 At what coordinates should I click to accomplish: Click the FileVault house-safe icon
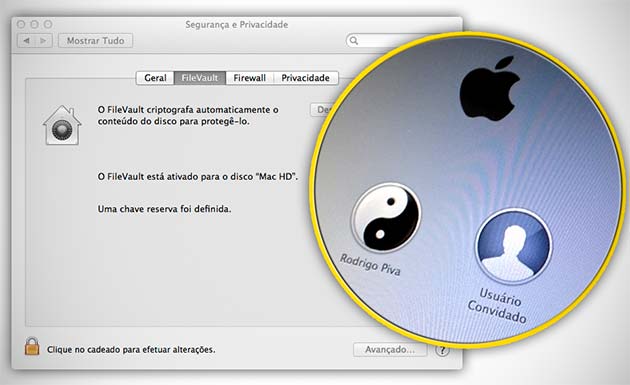62,125
